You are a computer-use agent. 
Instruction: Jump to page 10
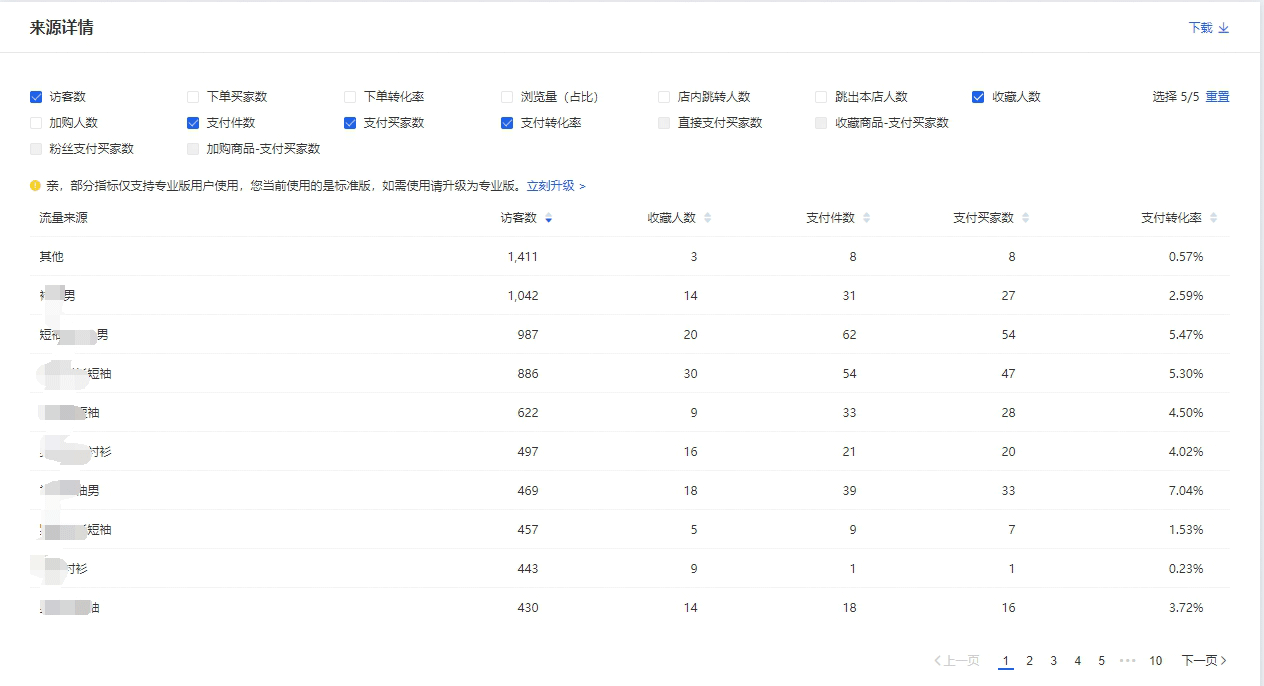tap(1155, 661)
